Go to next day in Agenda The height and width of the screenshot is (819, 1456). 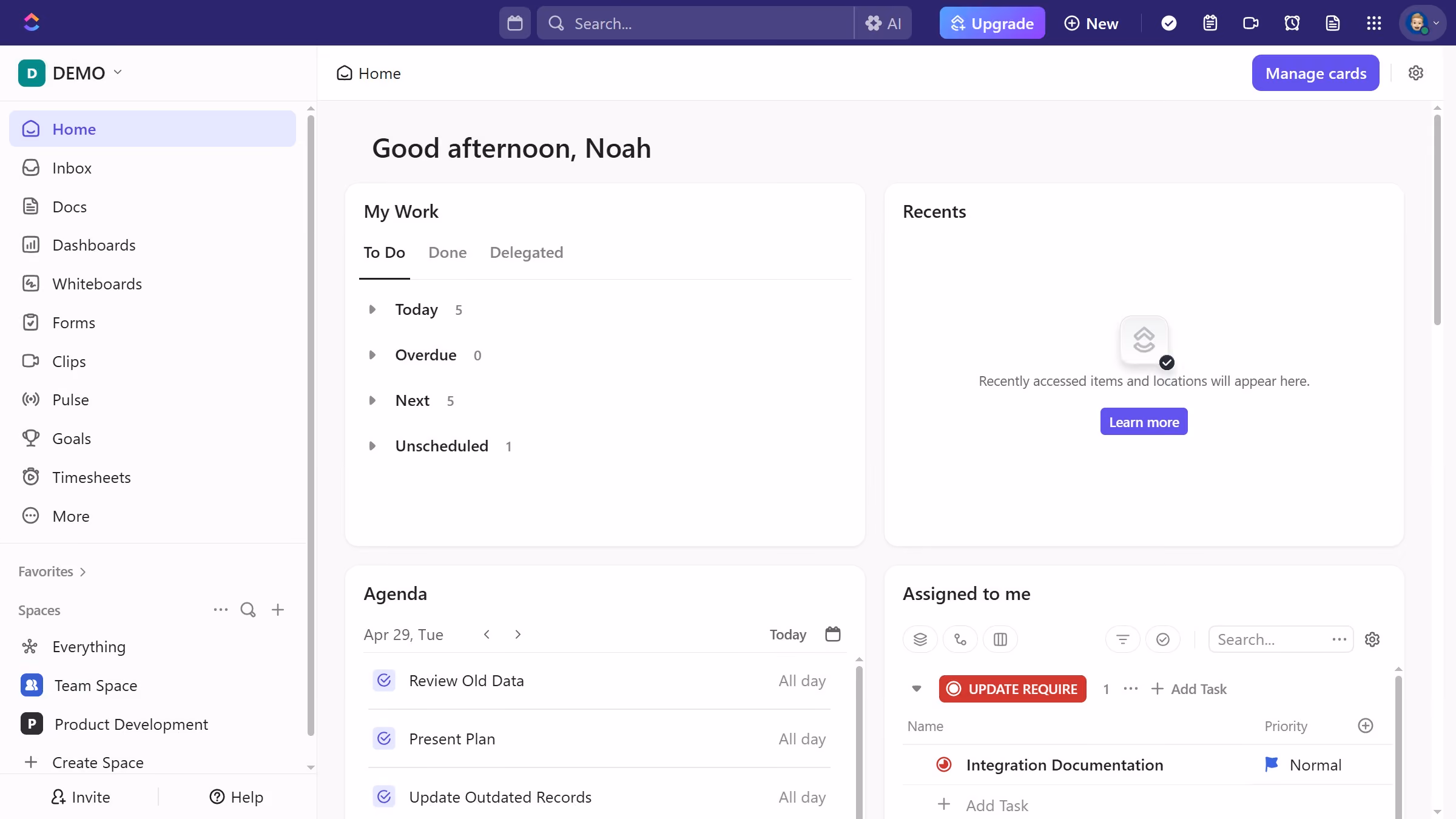point(517,634)
